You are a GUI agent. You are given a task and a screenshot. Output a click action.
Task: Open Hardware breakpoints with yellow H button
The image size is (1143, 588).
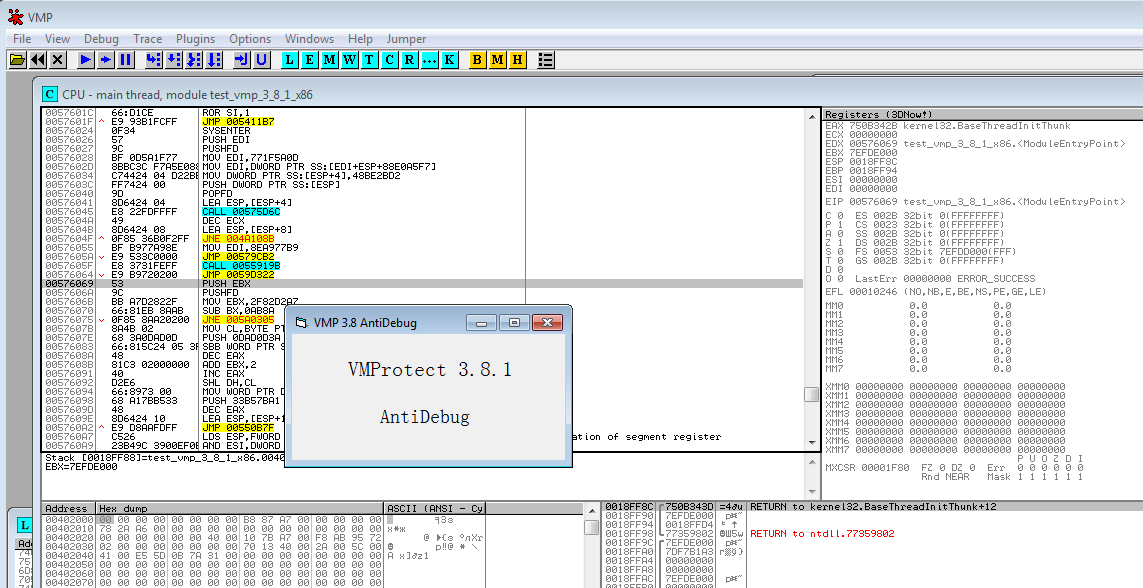pyautogui.click(x=517, y=60)
